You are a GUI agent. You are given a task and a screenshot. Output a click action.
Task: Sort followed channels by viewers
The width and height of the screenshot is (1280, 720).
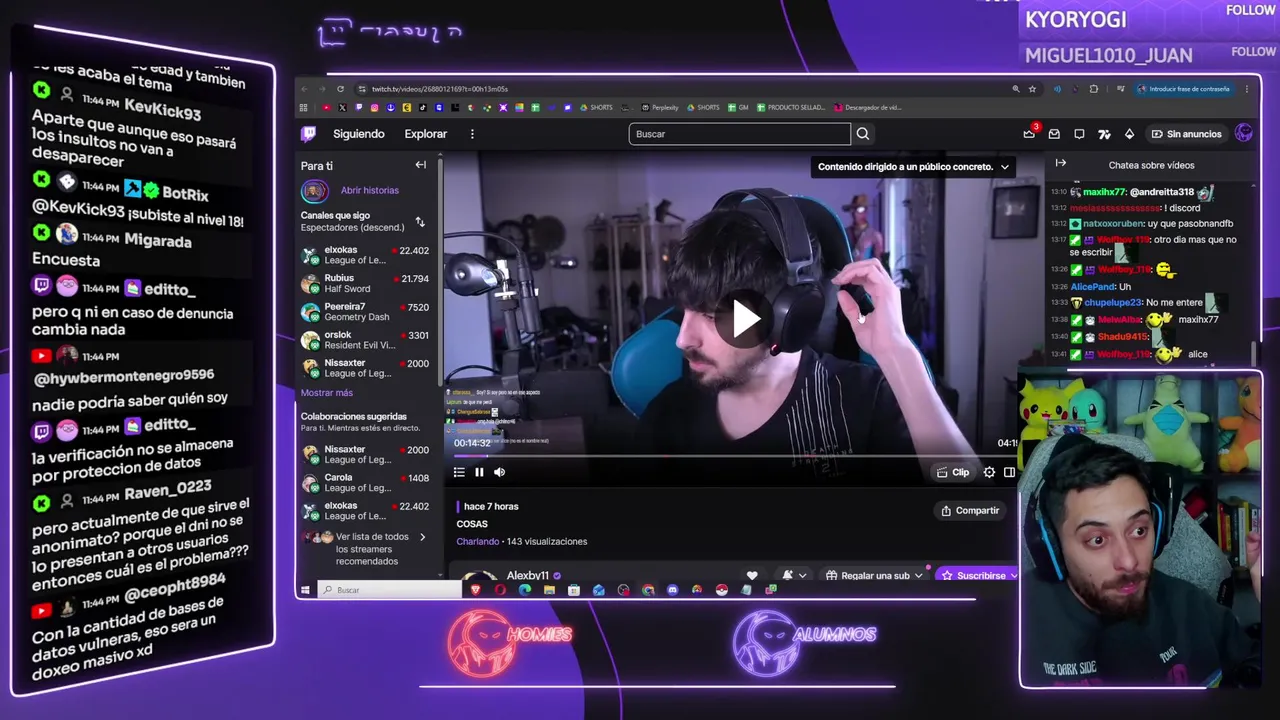420,222
